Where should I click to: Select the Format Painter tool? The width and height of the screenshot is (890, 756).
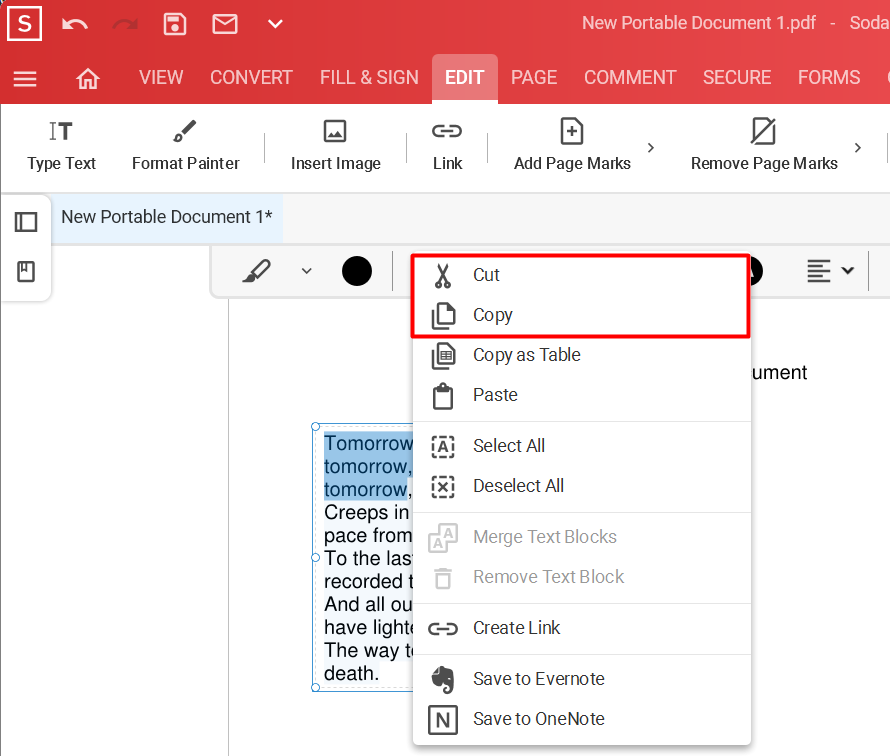coord(186,145)
